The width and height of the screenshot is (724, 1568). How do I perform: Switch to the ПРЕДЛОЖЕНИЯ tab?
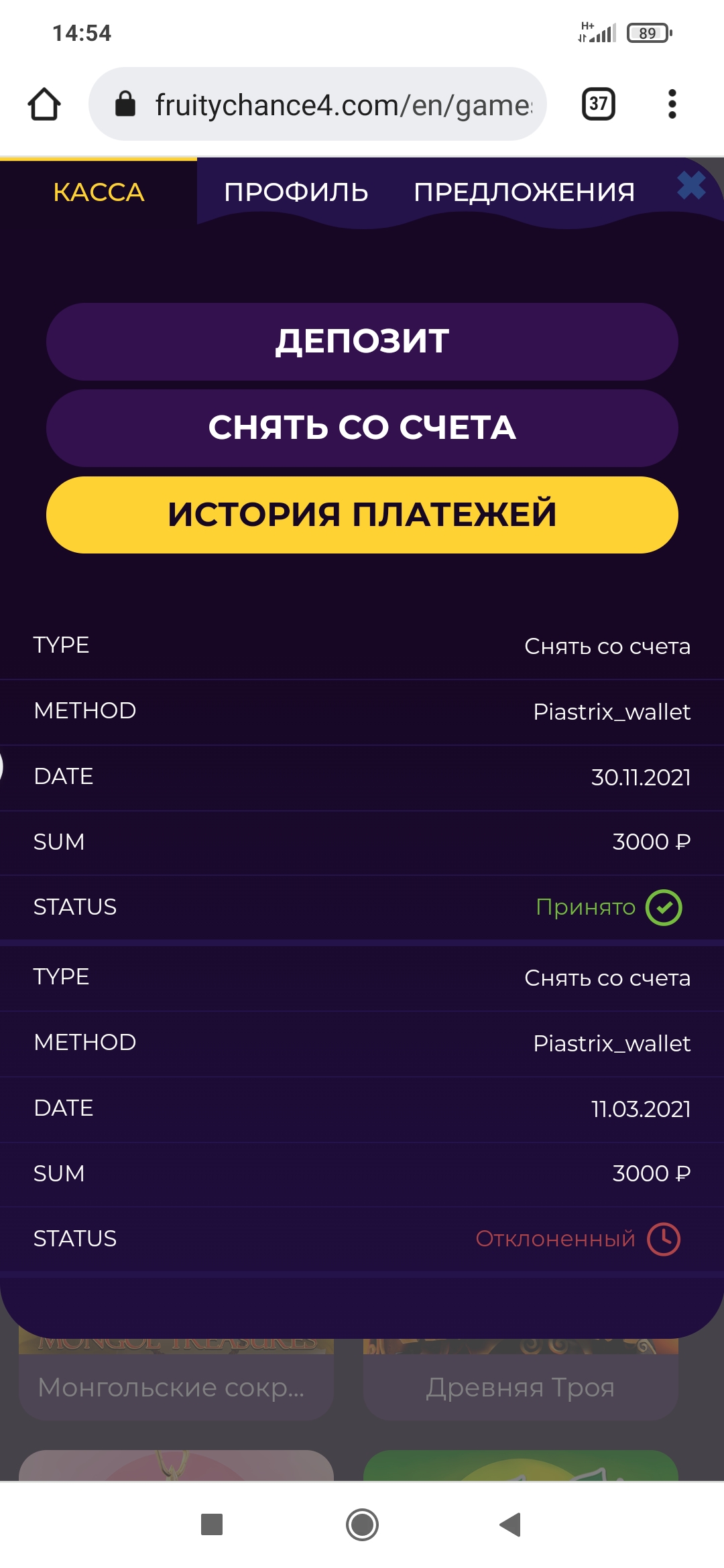coord(524,192)
